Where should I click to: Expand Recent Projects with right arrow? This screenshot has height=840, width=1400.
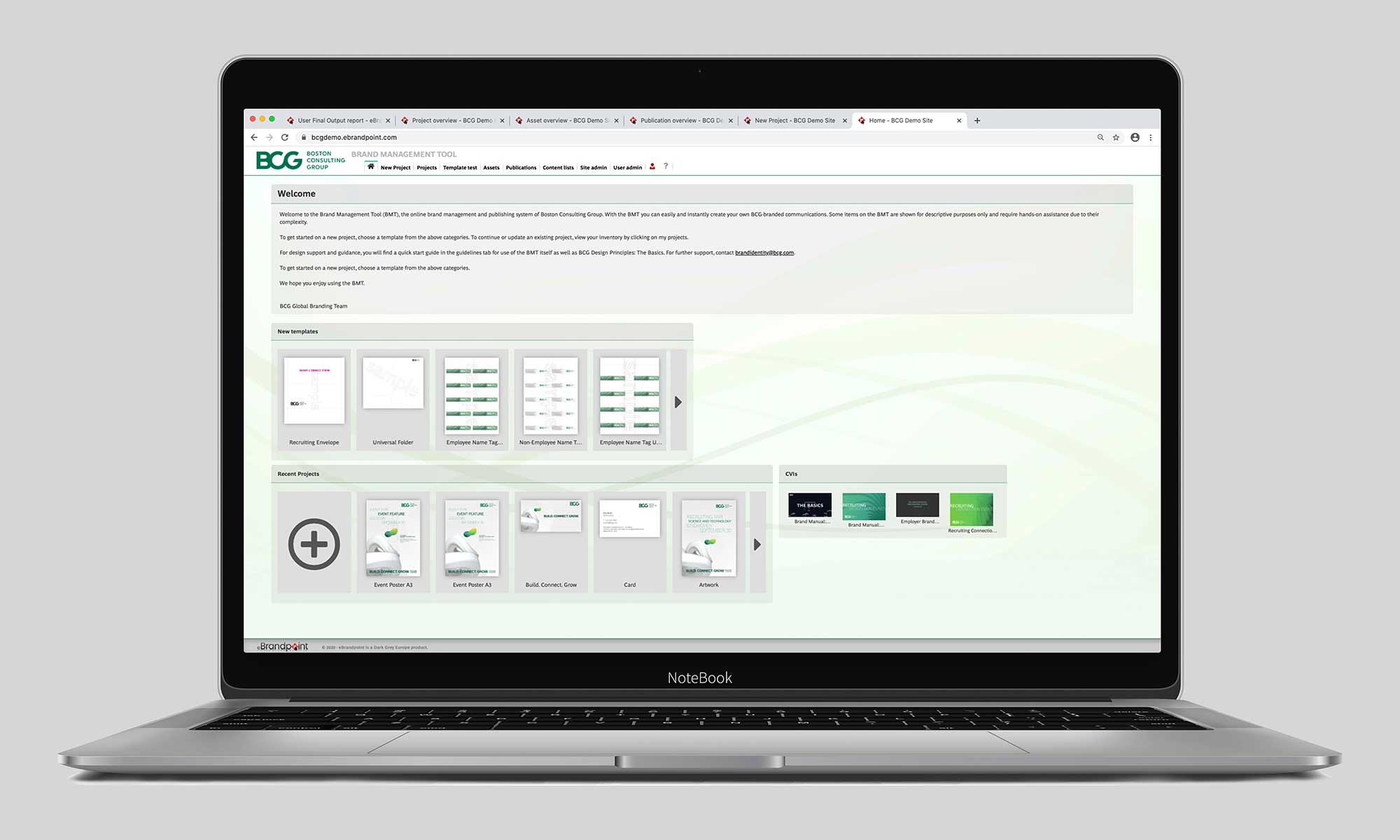(757, 544)
